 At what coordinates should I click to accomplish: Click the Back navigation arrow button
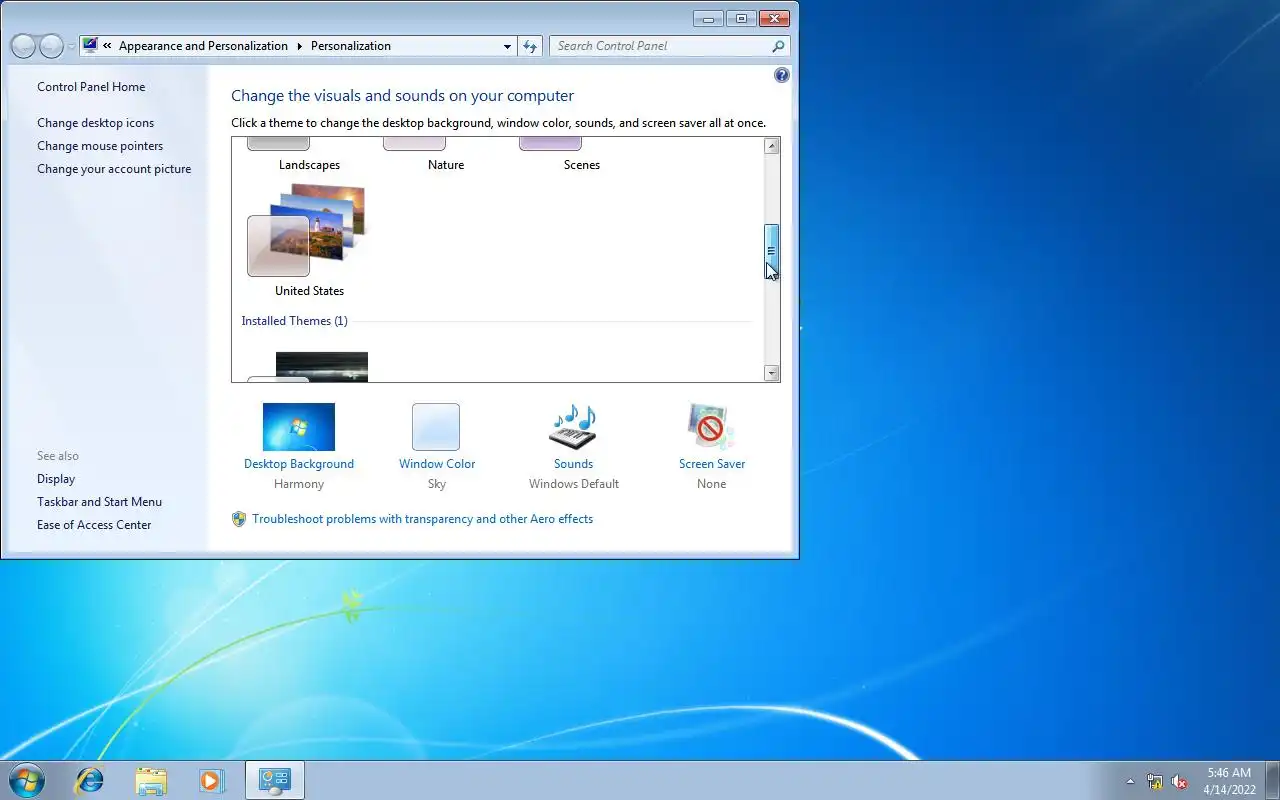(x=23, y=46)
